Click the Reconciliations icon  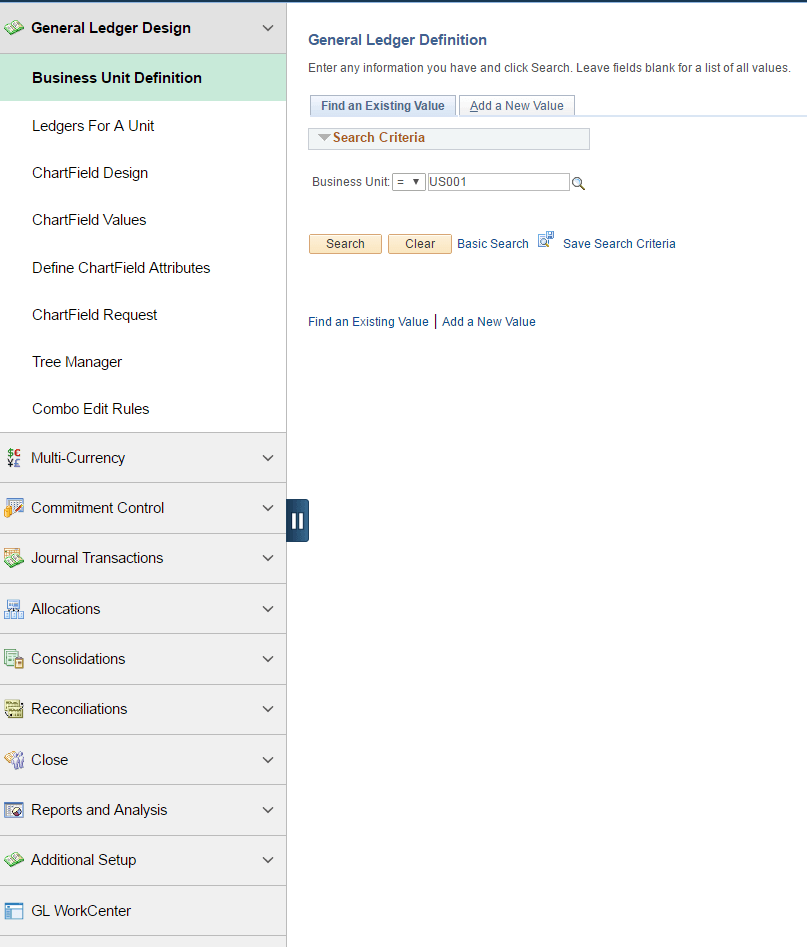coord(14,709)
